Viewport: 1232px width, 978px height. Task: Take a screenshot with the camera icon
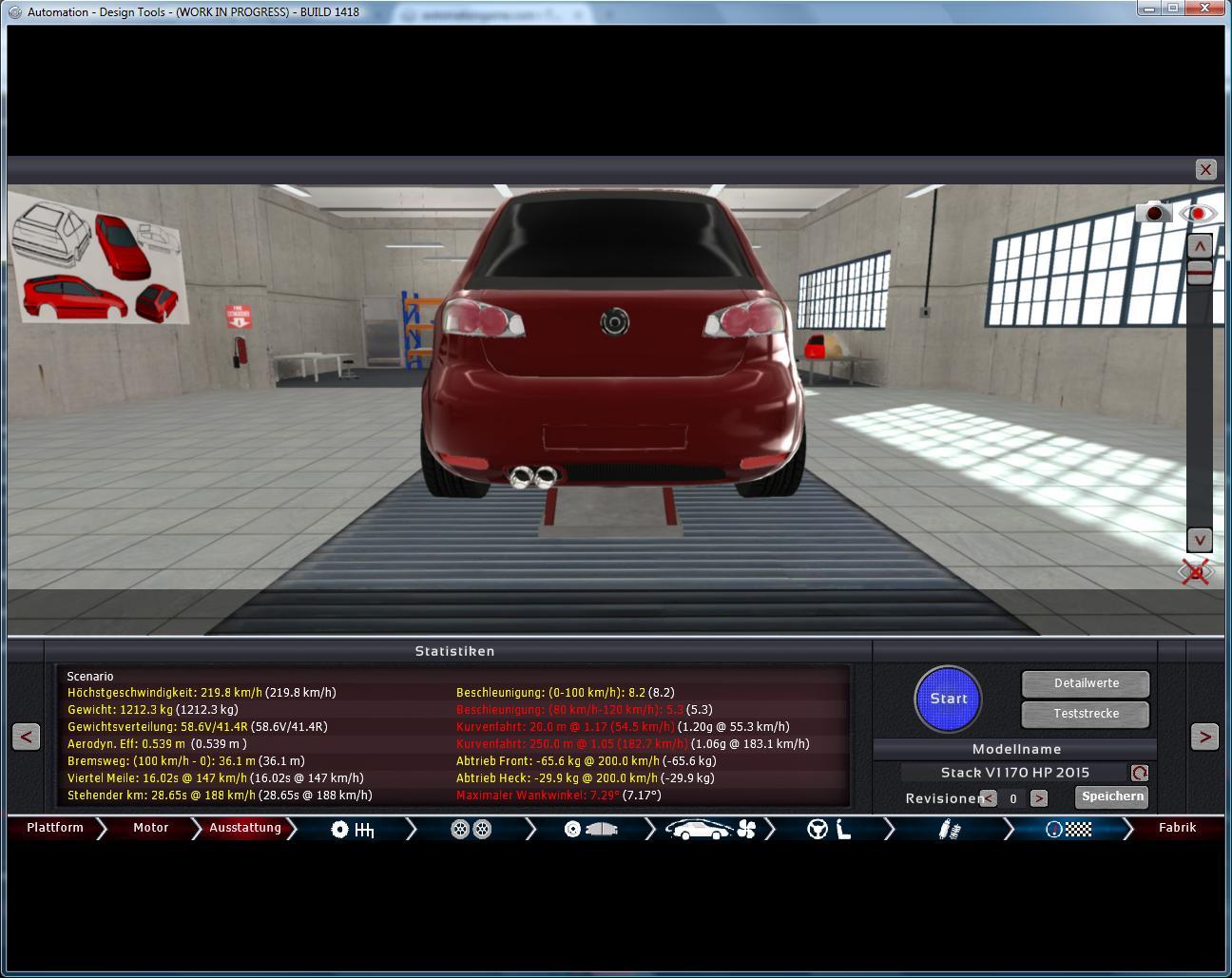click(x=1154, y=213)
